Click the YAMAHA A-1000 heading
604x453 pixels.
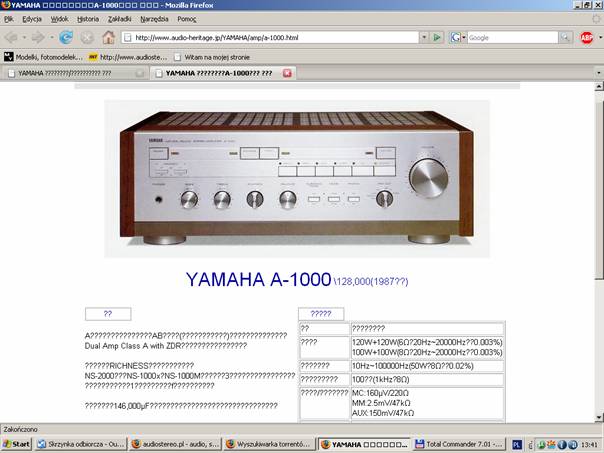258,279
